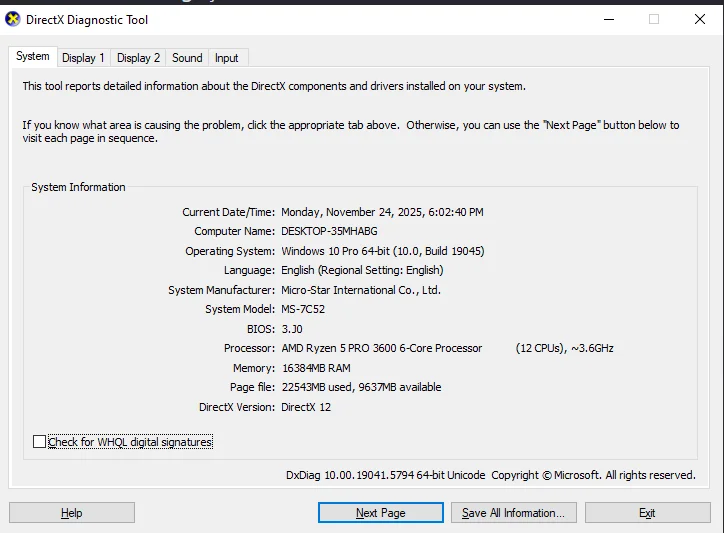Open the Input tab
This screenshot has height=533, width=724.
226,58
